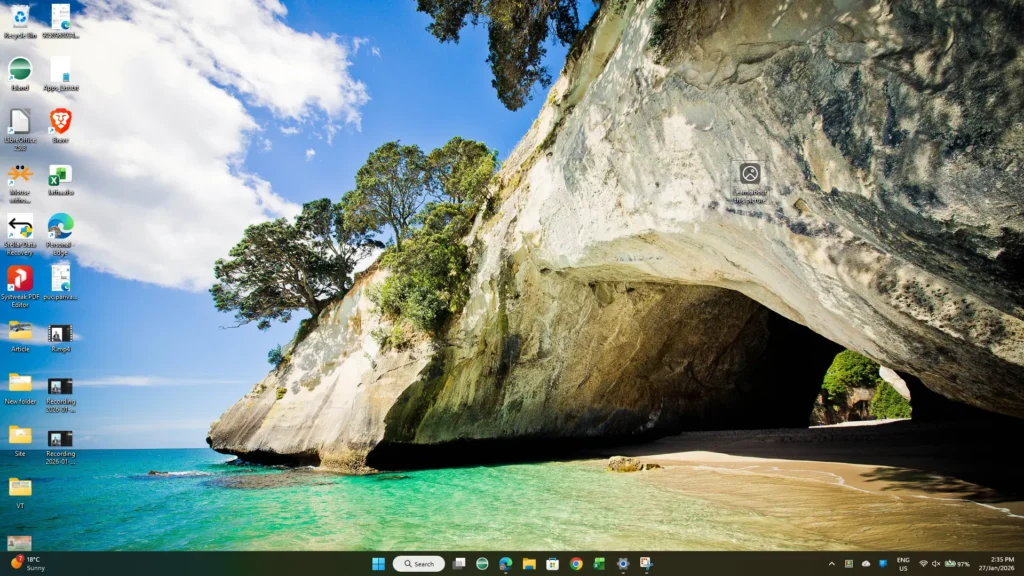Open the ENG US language switcher

pos(902,564)
